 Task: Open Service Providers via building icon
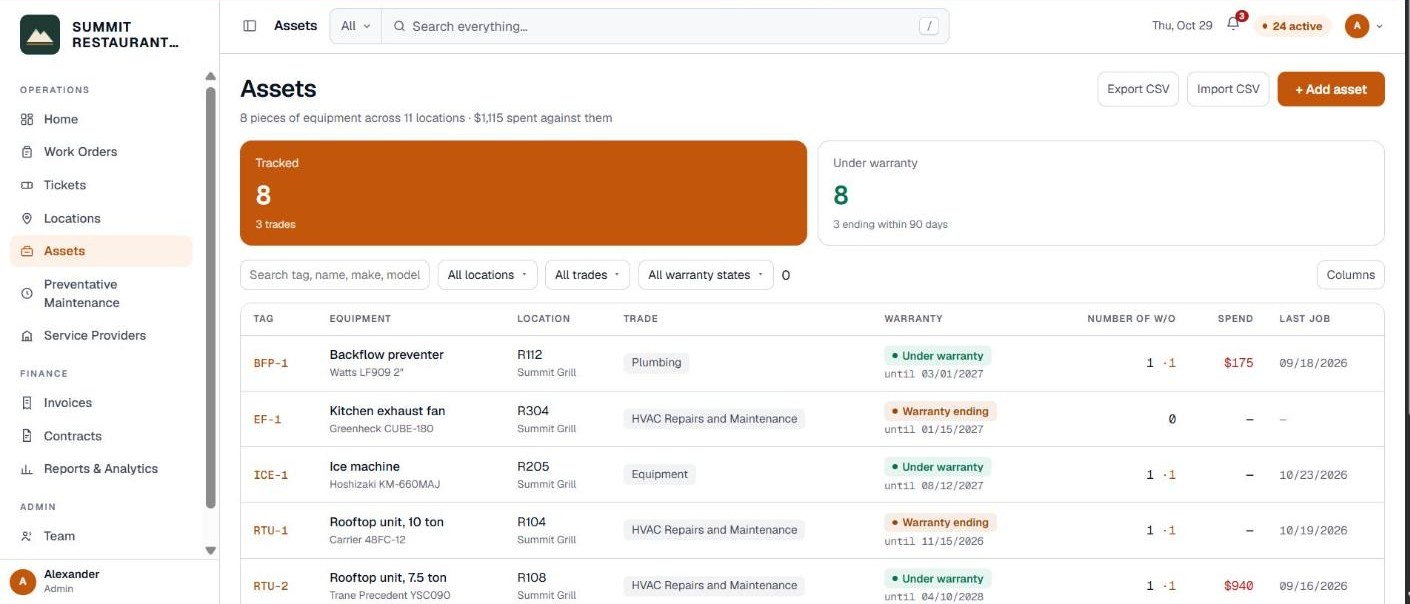click(27, 336)
